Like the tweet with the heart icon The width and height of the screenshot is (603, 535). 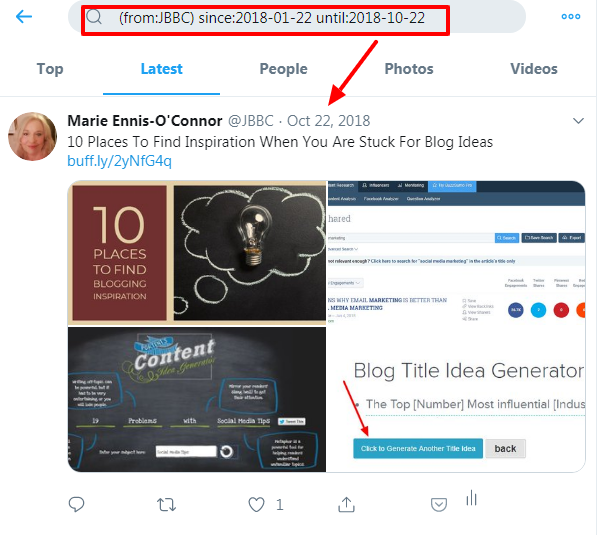tap(257, 504)
